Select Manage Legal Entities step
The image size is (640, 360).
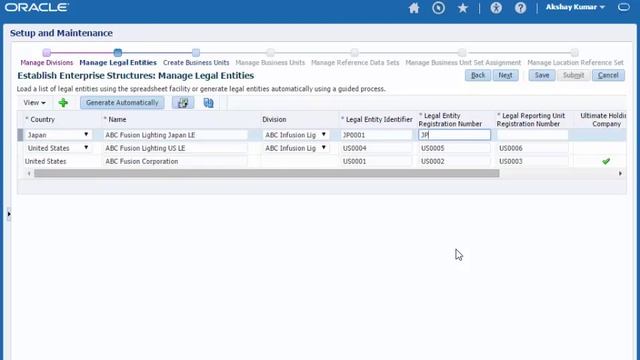point(118,62)
